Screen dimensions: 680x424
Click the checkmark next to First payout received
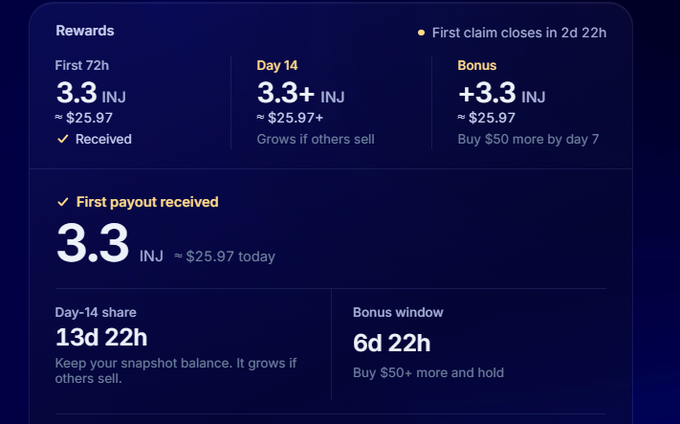(x=63, y=202)
